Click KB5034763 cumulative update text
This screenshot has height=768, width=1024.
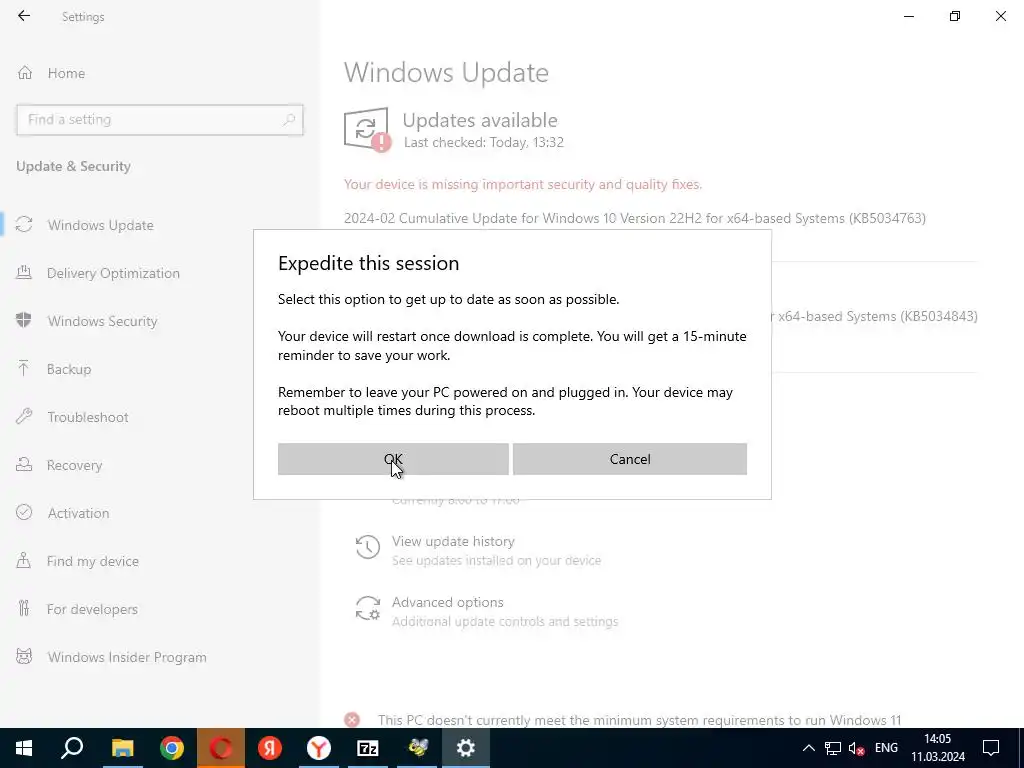[635, 218]
